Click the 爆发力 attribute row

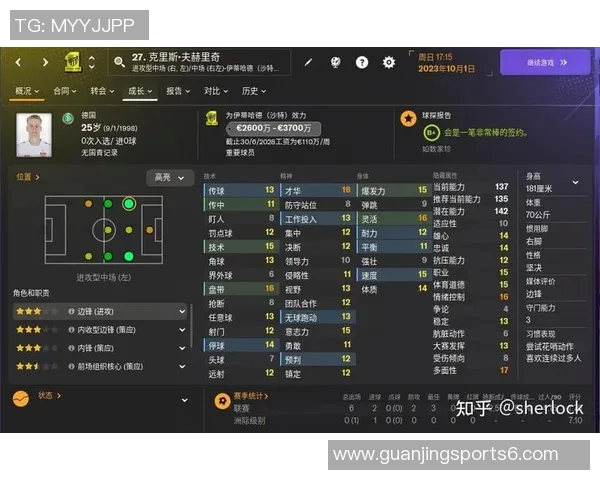pyautogui.click(x=393, y=190)
